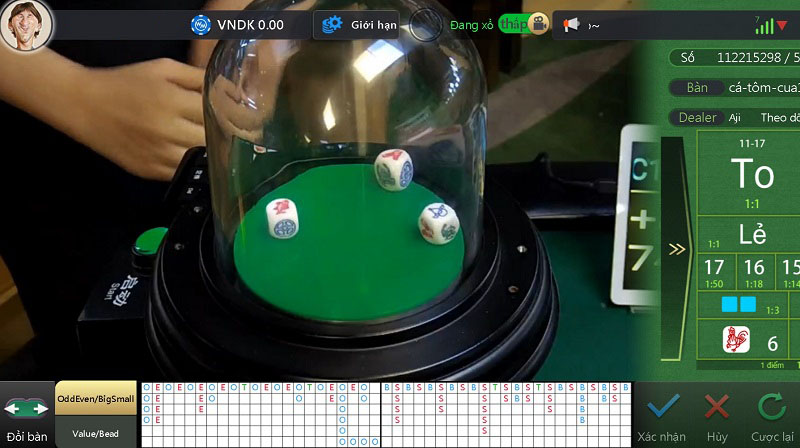Image resolution: width=800 pixels, height=448 pixels.
Task: Expand the red dropdown arrow at top right
Action: click(782, 25)
